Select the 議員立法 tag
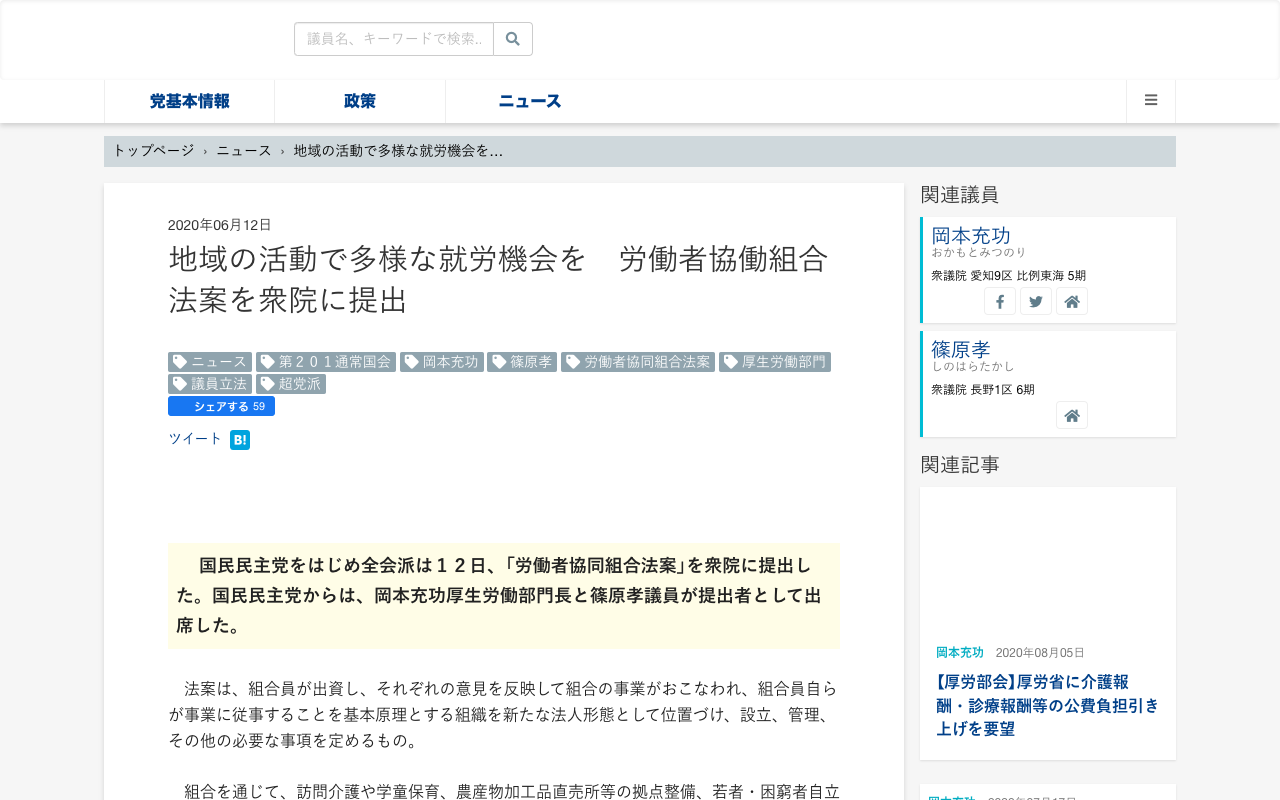Image resolution: width=1280 pixels, height=800 pixels. (210, 384)
